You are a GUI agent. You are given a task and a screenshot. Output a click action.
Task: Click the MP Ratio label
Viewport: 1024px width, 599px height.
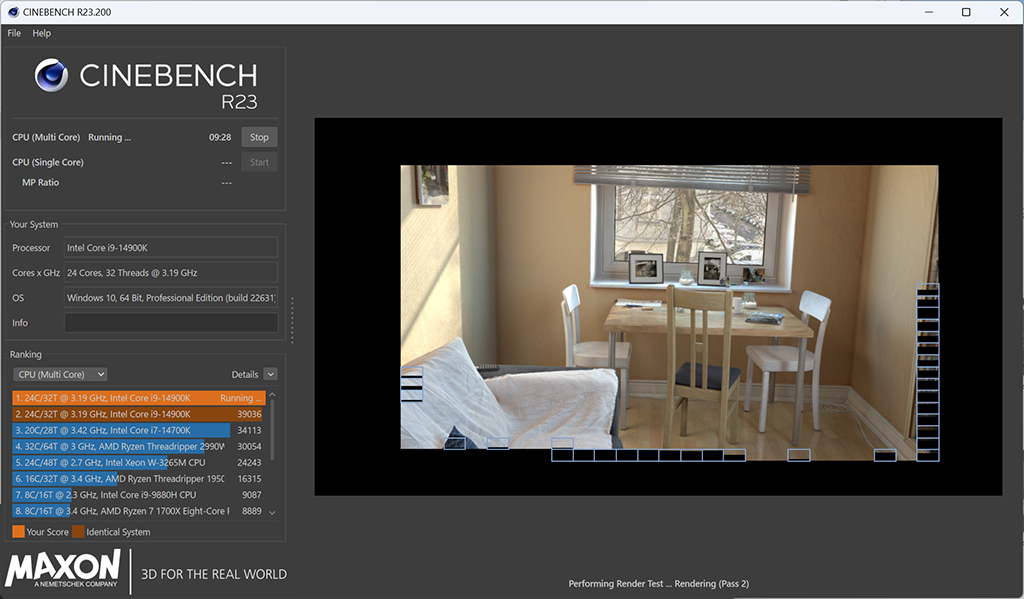click(x=40, y=182)
